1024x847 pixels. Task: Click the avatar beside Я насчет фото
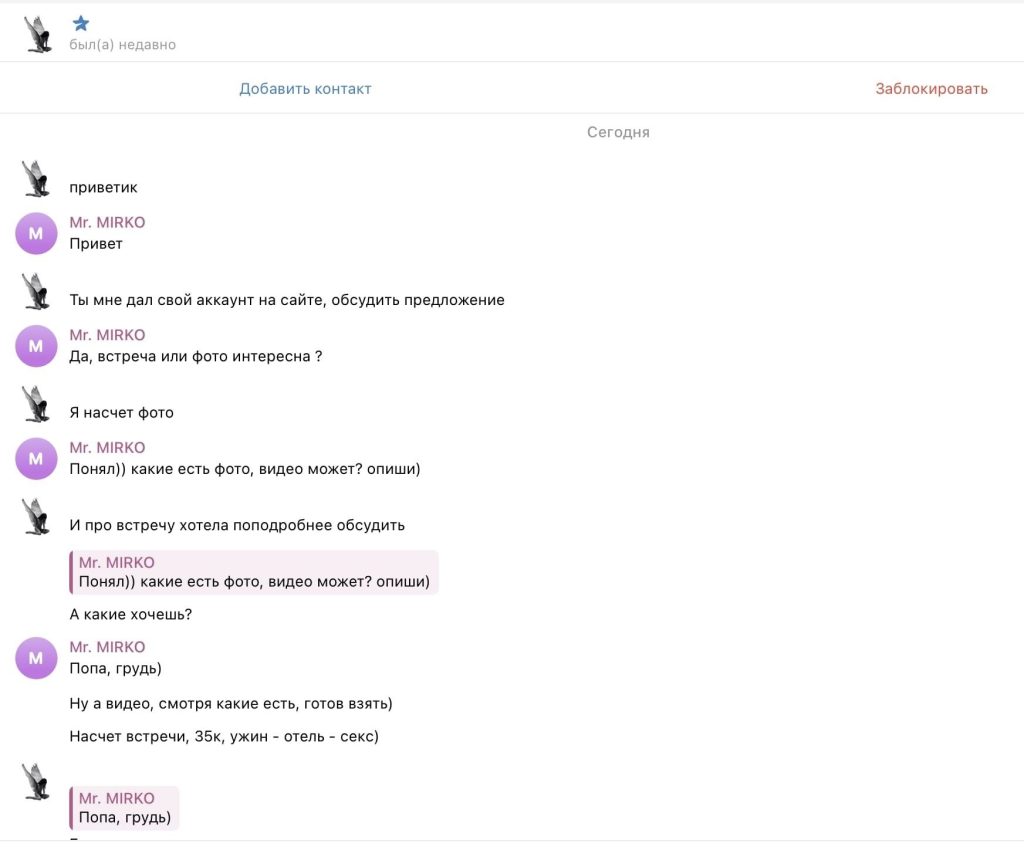37,403
